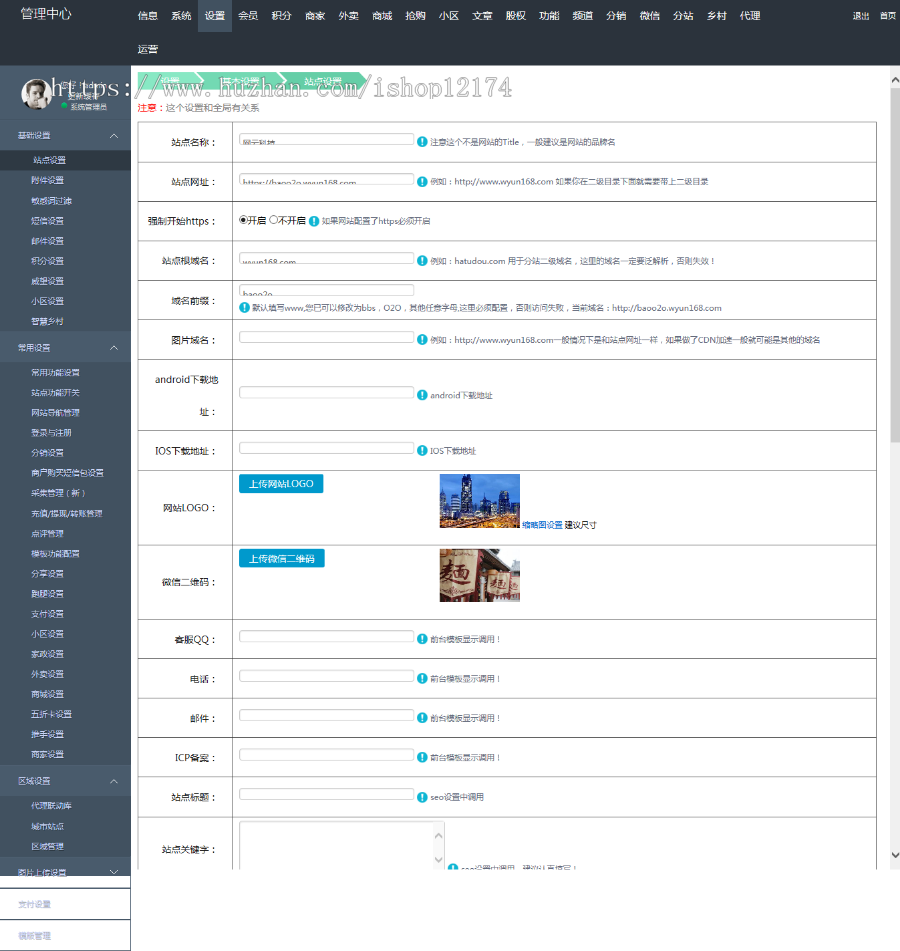Open the 会员 top menu

tap(248, 16)
